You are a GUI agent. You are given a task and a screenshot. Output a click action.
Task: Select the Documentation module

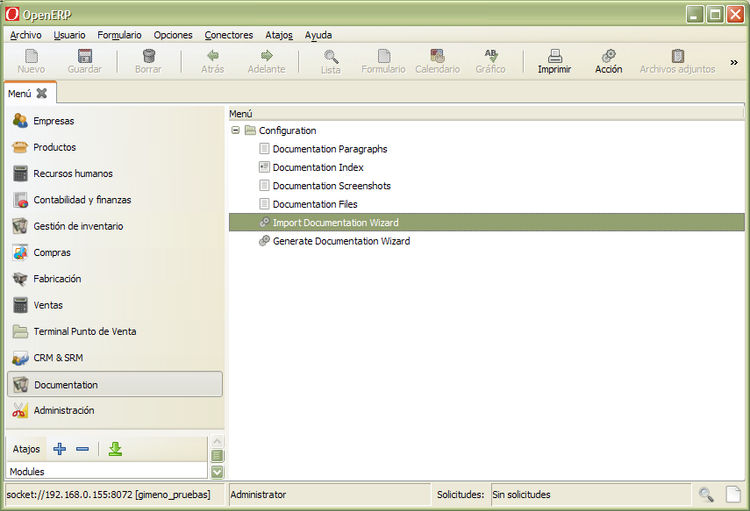pos(115,384)
